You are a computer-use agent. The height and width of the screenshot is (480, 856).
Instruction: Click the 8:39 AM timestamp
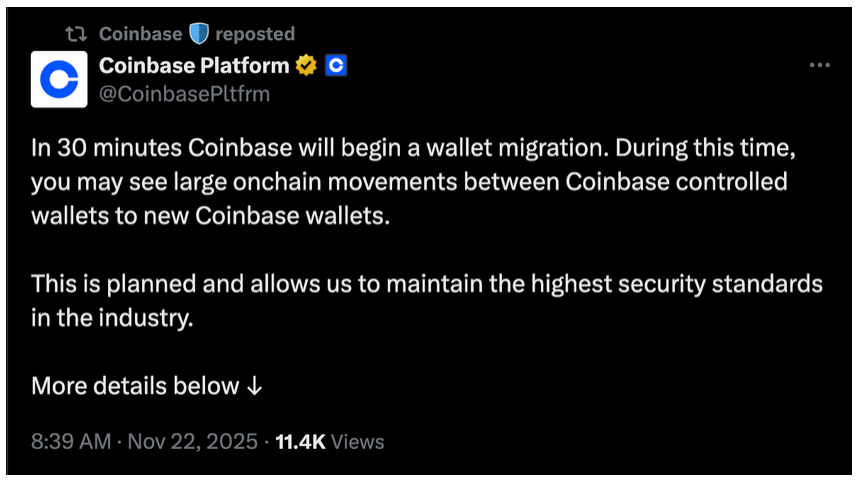point(70,441)
